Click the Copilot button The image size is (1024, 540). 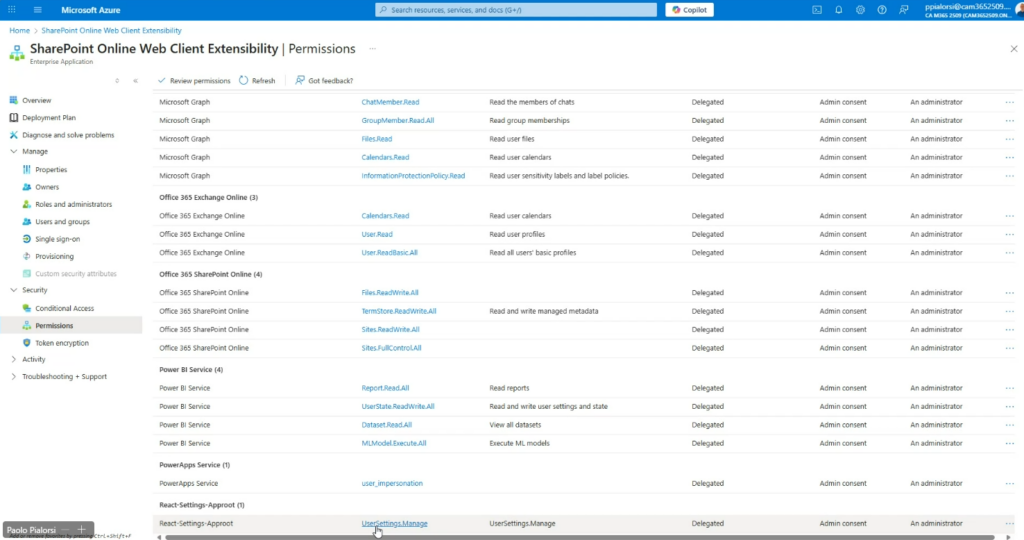(x=689, y=10)
